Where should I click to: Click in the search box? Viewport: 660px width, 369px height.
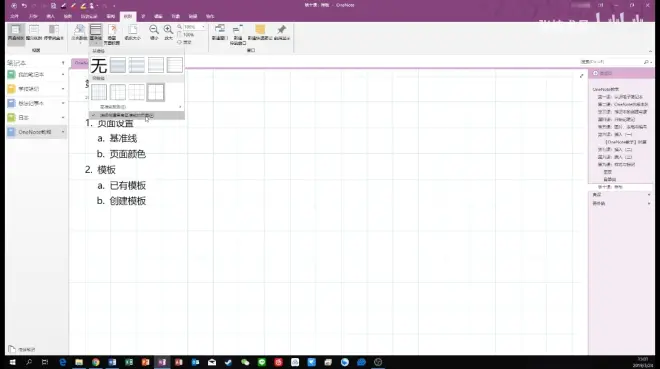(611, 62)
